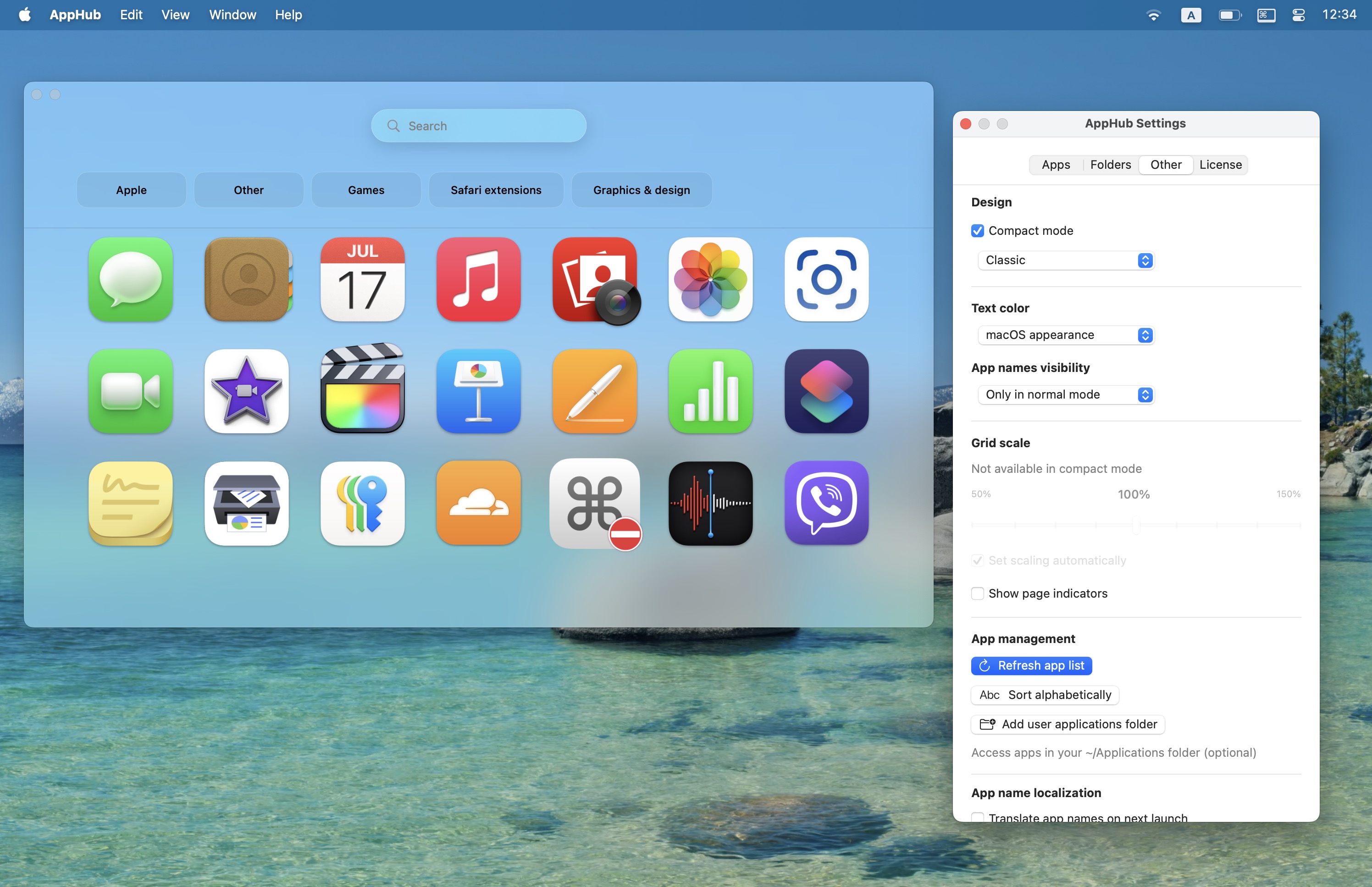Uncheck the Compact mode checkbox

click(978, 231)
